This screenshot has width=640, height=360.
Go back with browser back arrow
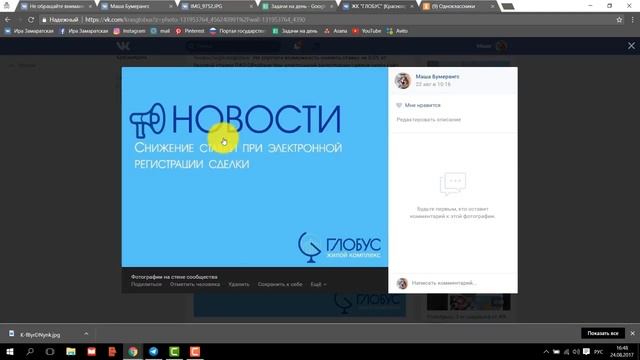click(x=8, y=20)
